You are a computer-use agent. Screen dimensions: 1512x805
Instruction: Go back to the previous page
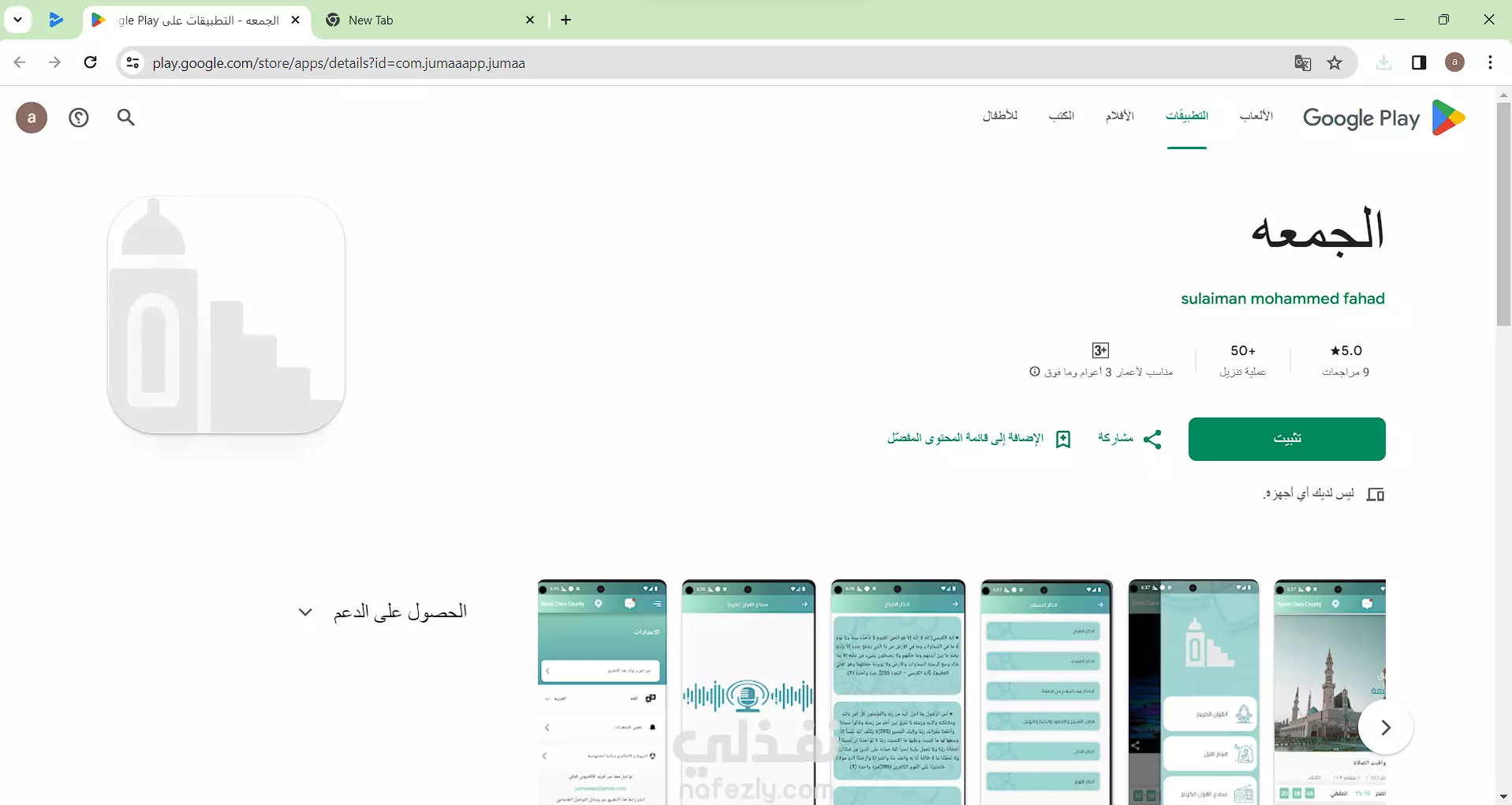(x=20, y=62)
